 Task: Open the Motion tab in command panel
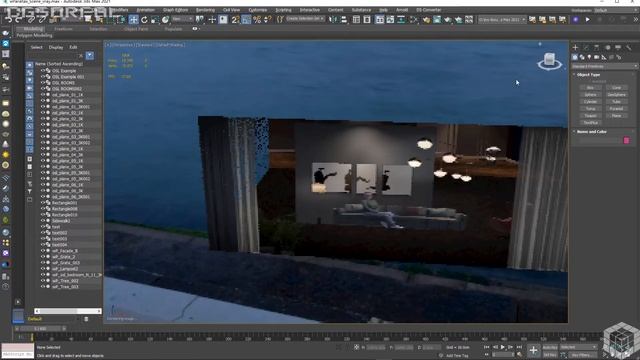click(x=608, y=48)
